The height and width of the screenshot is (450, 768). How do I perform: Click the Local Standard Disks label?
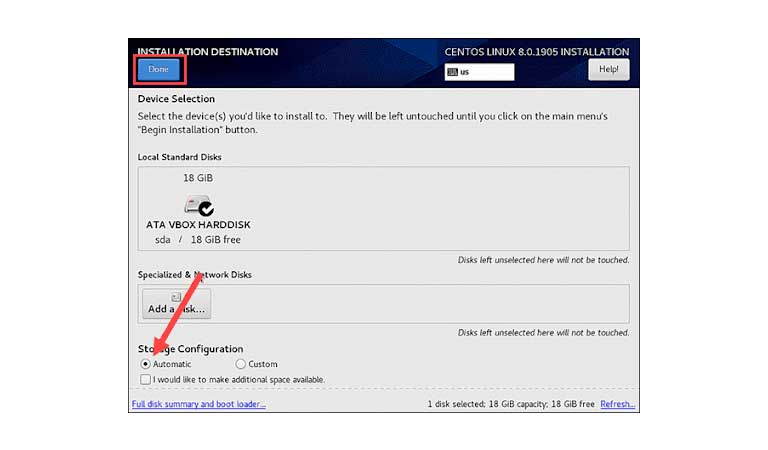tap(179, 157)
